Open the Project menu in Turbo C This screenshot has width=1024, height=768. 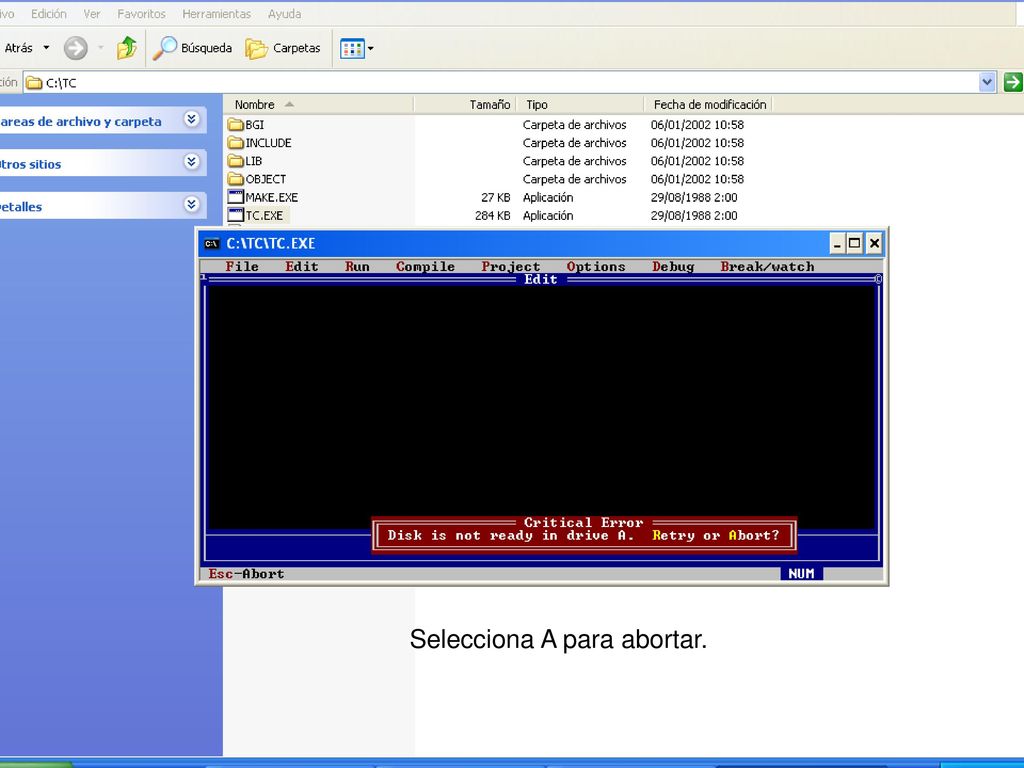(511, 266)
